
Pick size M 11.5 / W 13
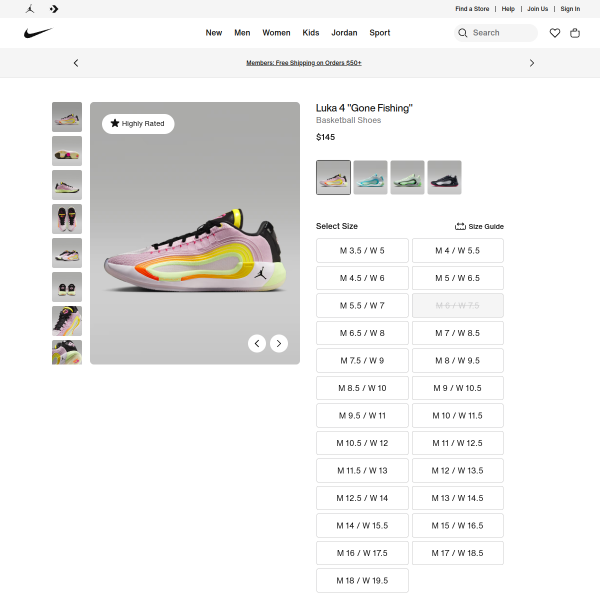pyautogui.click(x=362, y=471)
